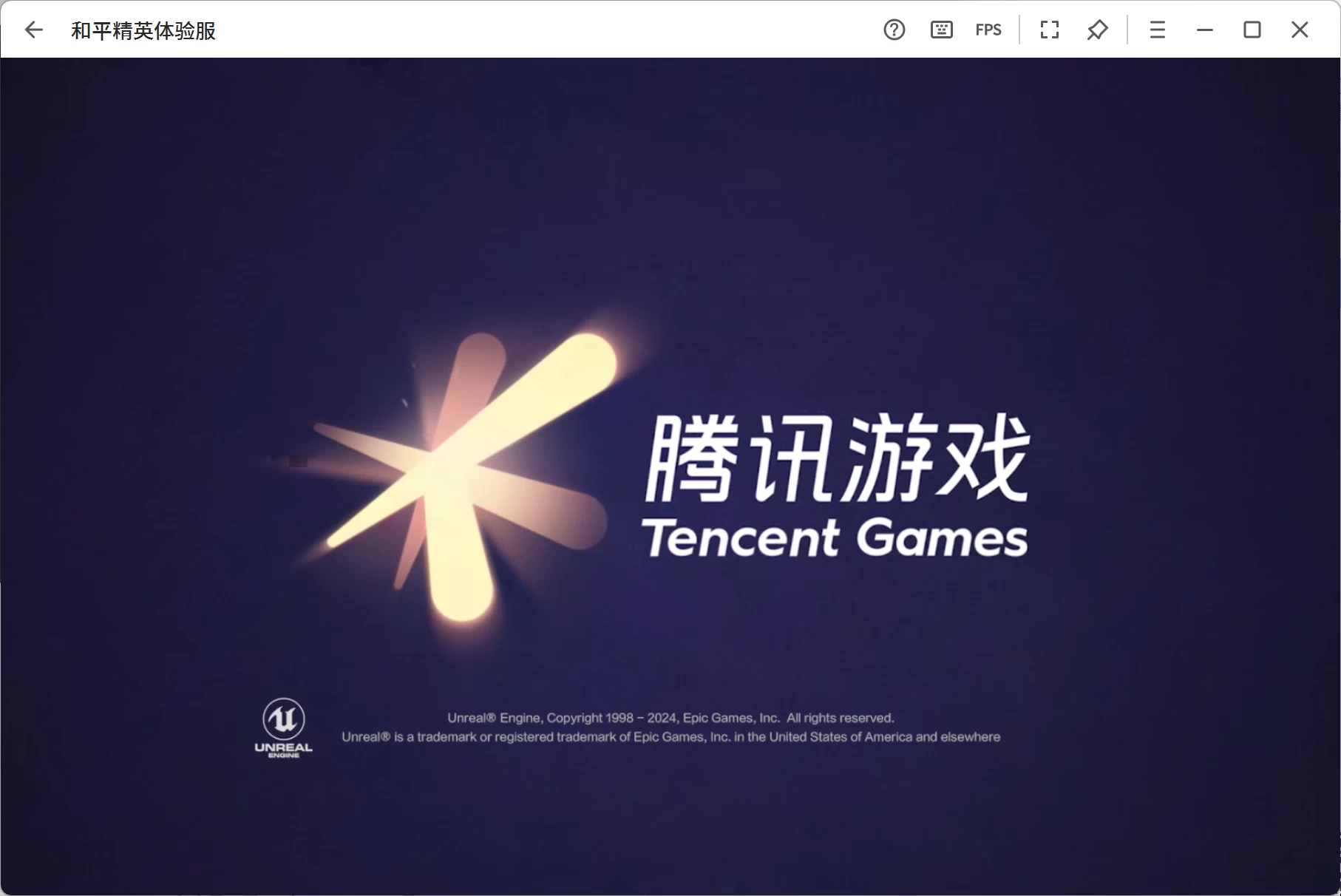
Task: Enter fullscreen mode
Action: tap(1049, 30)
